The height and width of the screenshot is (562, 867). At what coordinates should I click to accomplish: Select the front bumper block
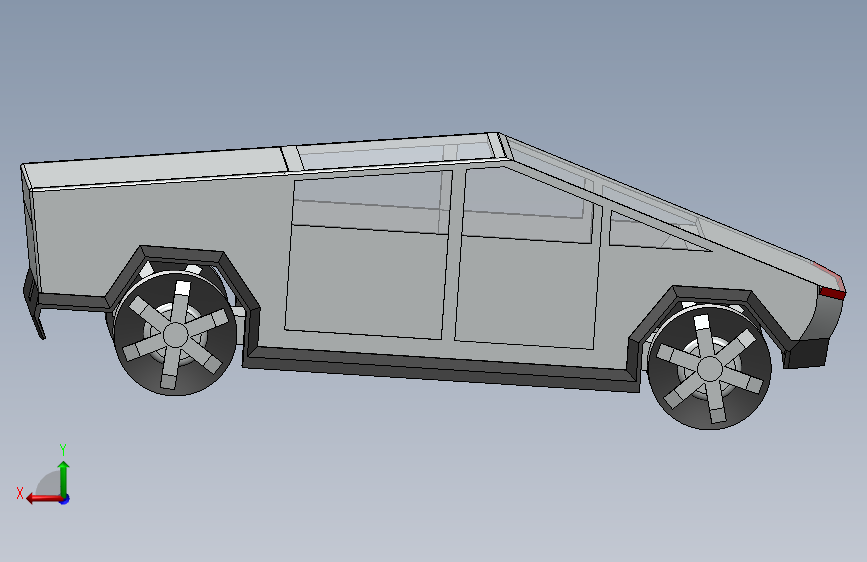[806, 353]
